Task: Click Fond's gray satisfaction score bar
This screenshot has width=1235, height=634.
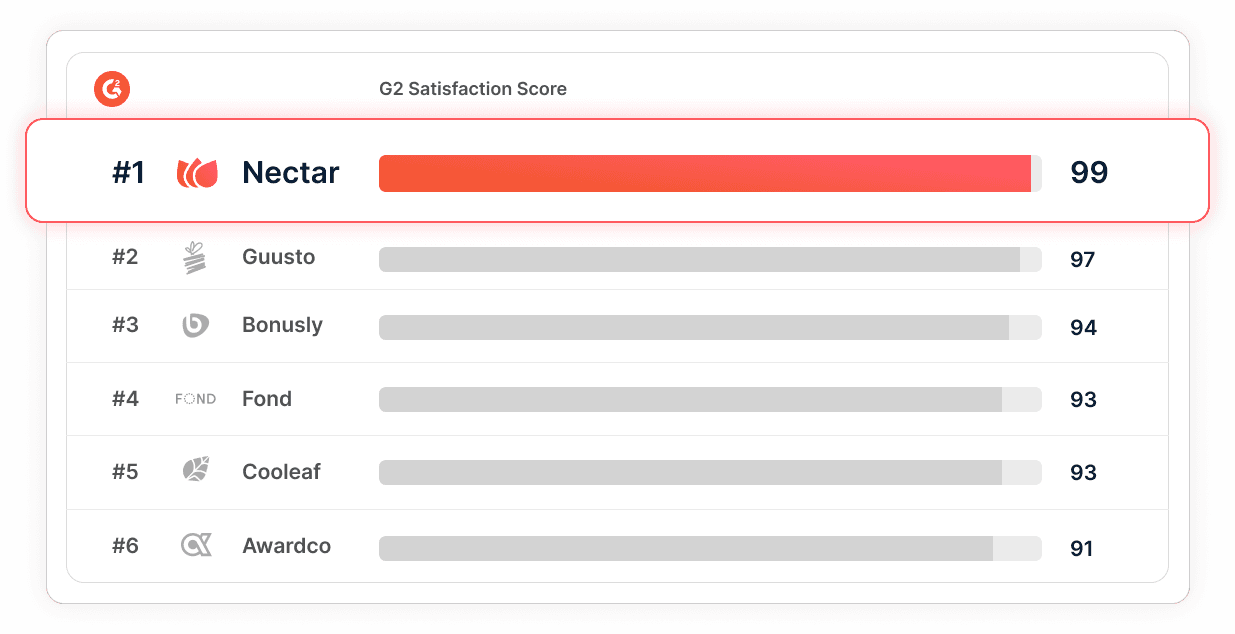Action: (x=690, y=400)
